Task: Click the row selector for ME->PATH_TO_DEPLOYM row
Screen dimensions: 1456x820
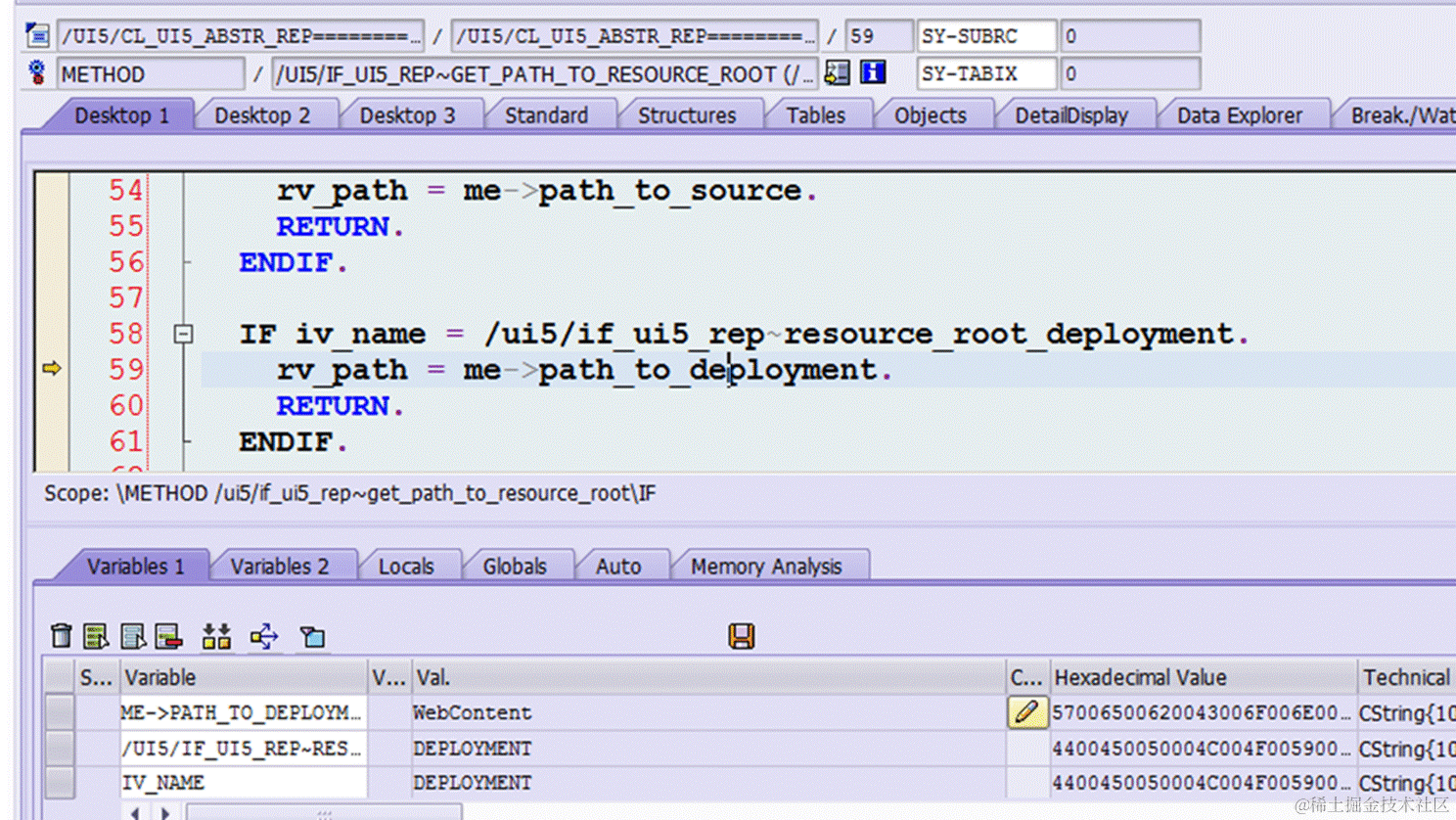Action: 60,712
